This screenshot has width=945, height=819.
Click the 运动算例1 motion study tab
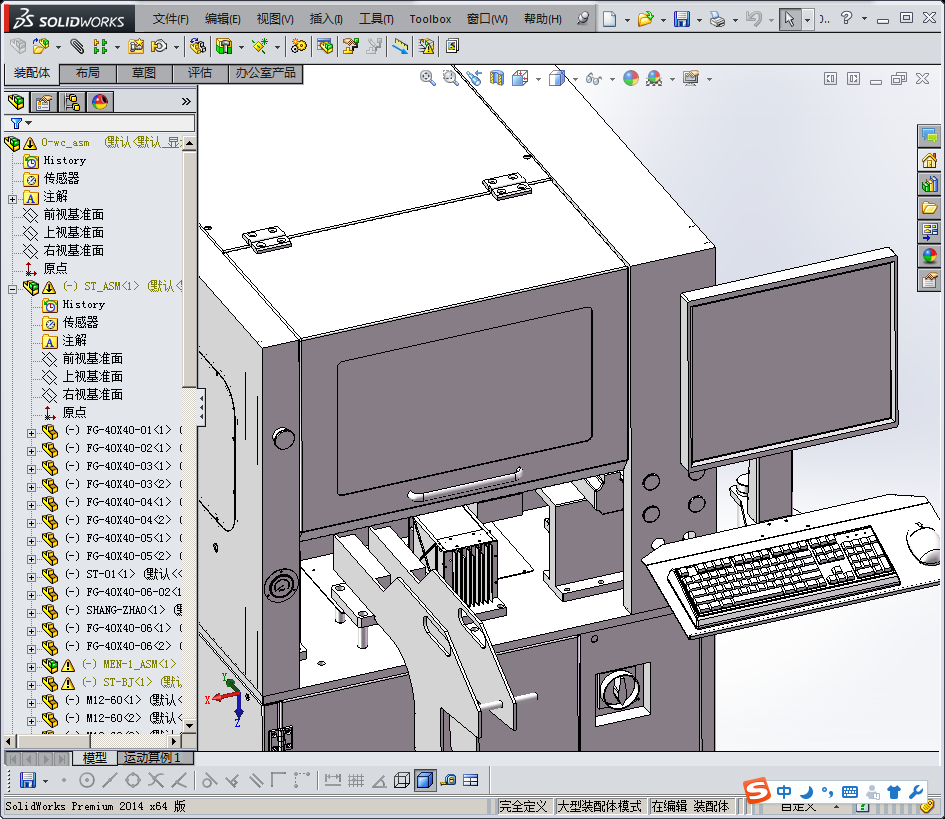152,758
